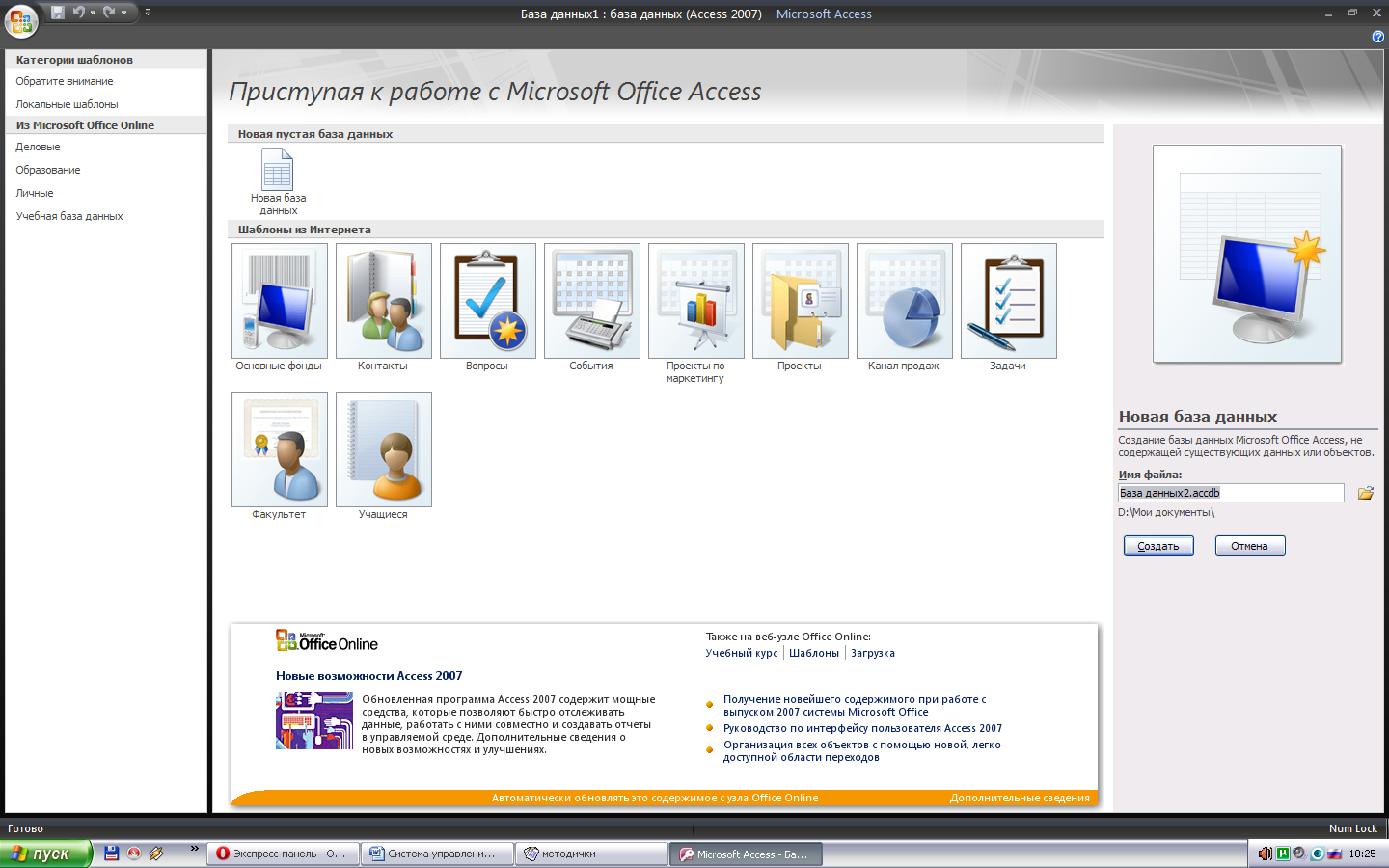This screenshot has height=868, width=1389.
Task: Switch to Система управлени Word taskbar window
Action: [437, 854]
